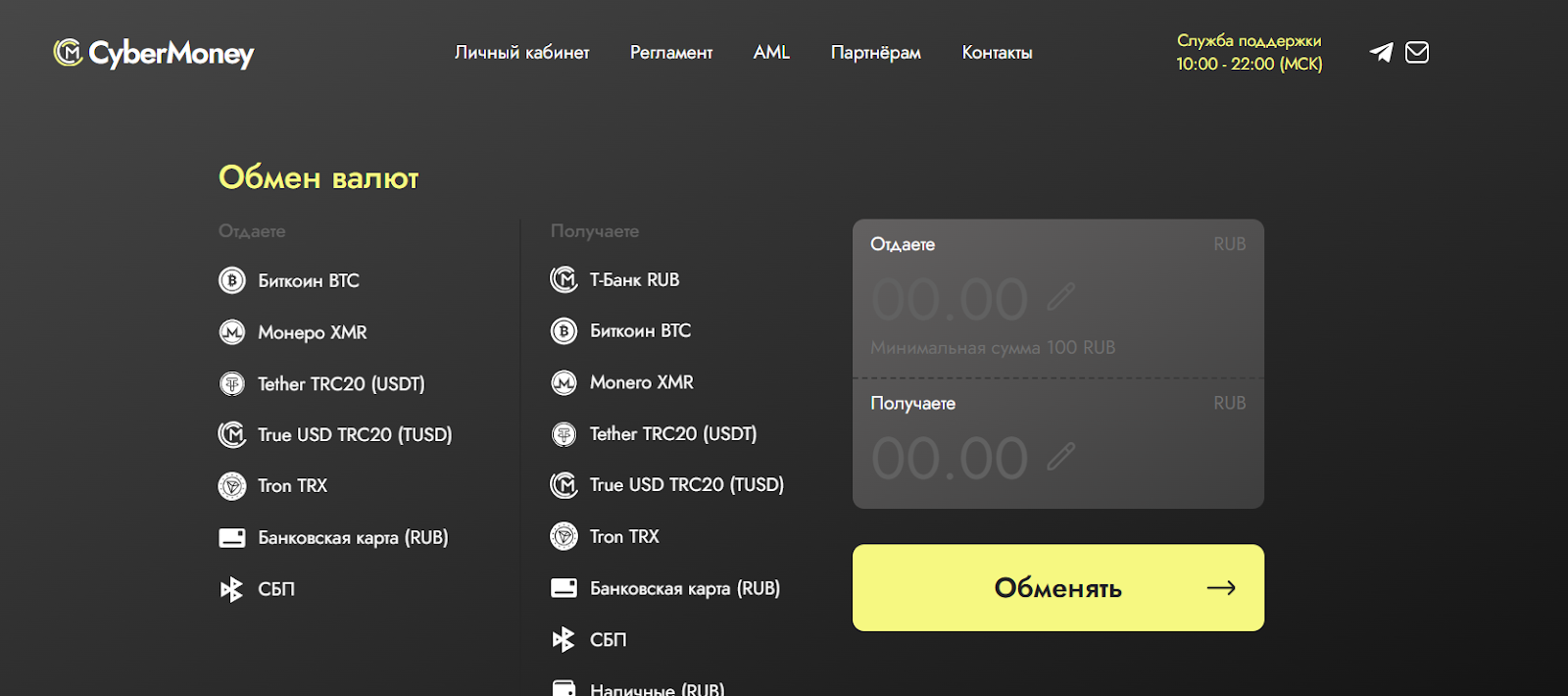Click Bitcoin icon in Отдаете column

pyautogui.click(x=232, y=280)
